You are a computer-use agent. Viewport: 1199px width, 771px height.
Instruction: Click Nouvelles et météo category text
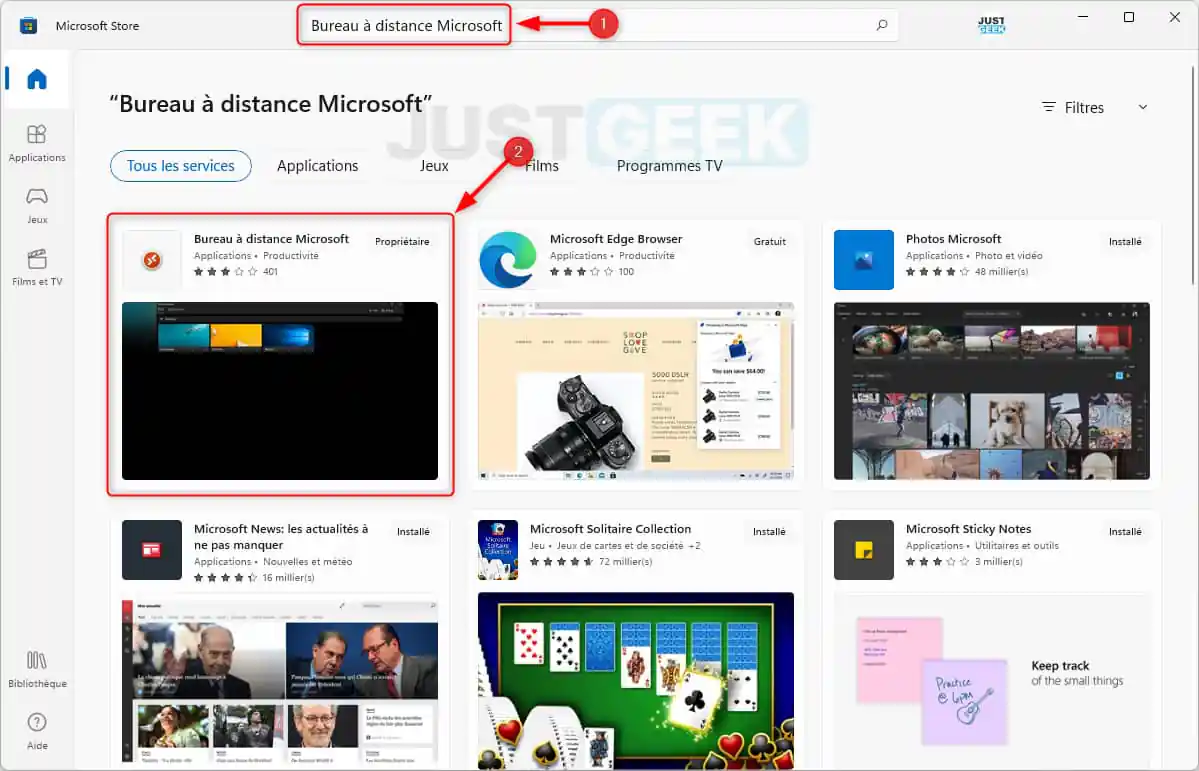pyautogui.click(x=307, y=561)
